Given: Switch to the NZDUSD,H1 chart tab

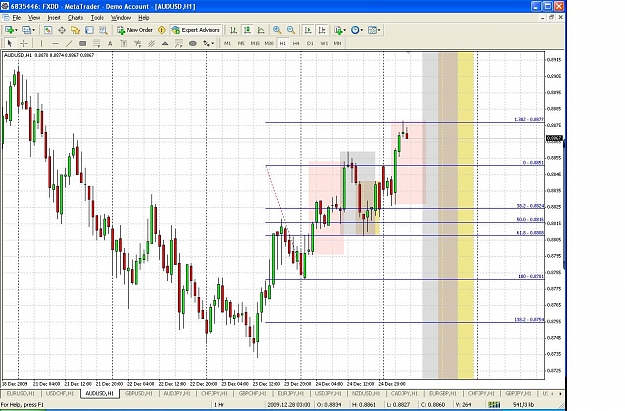Looking at the screenshot, I should [x=366, y=393].
